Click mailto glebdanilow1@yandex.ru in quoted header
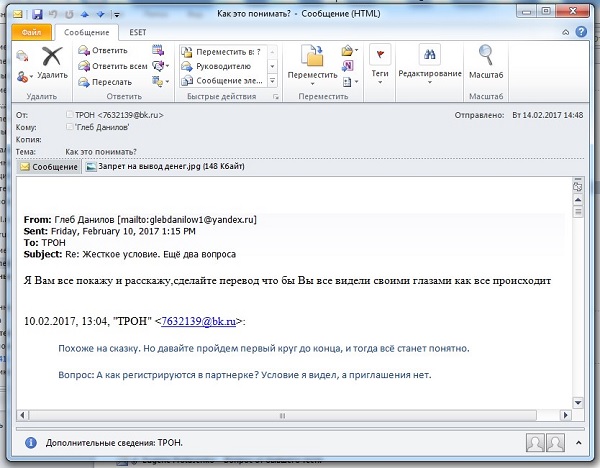The image size is (600, 468). tap(187, 220)
